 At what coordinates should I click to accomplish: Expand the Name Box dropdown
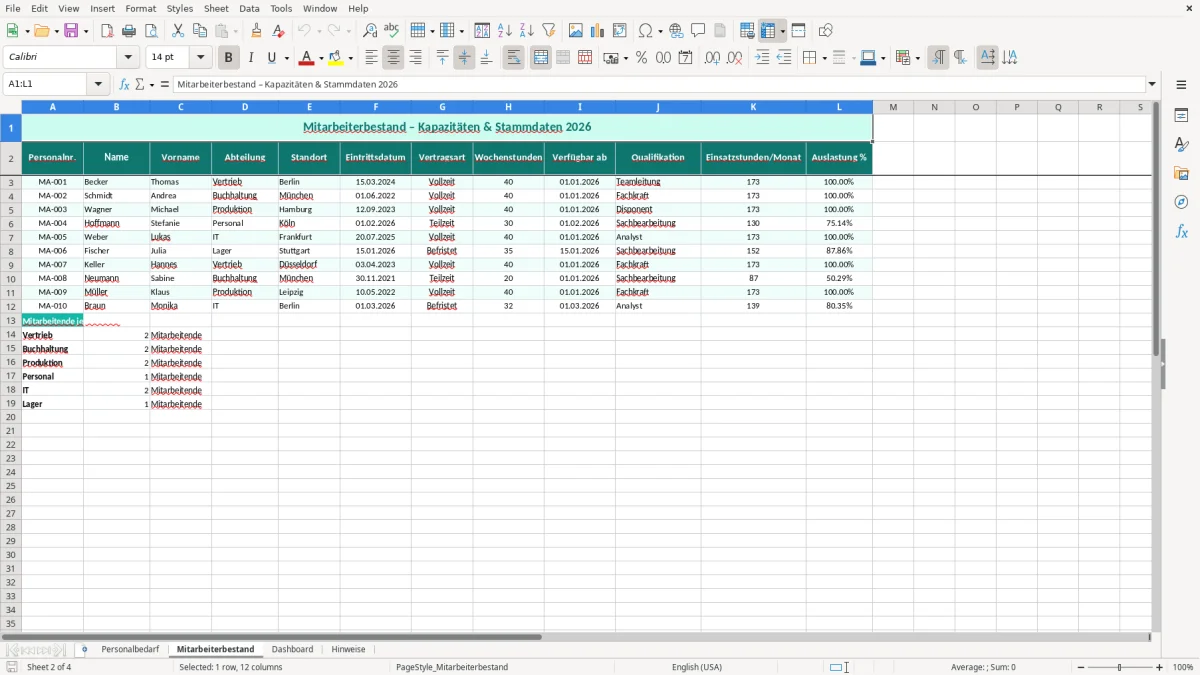98,85
